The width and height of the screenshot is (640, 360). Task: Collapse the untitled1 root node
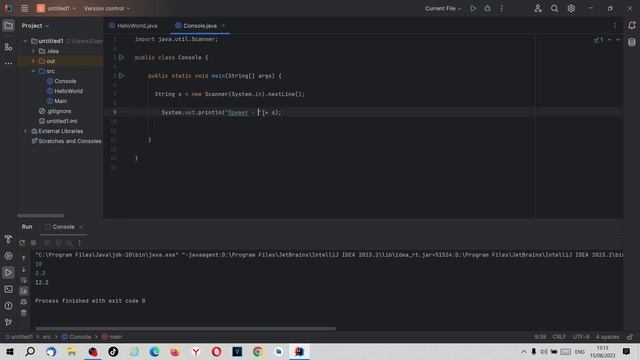click(25, 41)
